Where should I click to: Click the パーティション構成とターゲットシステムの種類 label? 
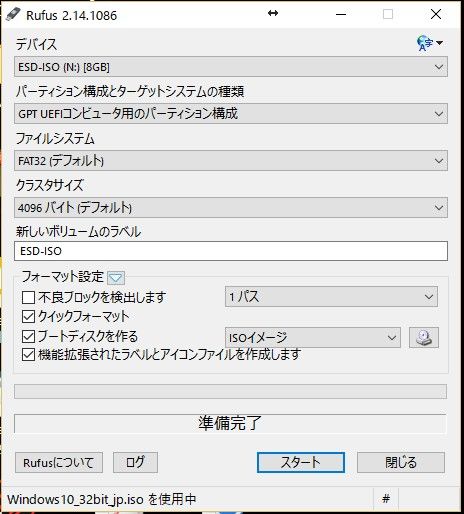click(130, 91)
